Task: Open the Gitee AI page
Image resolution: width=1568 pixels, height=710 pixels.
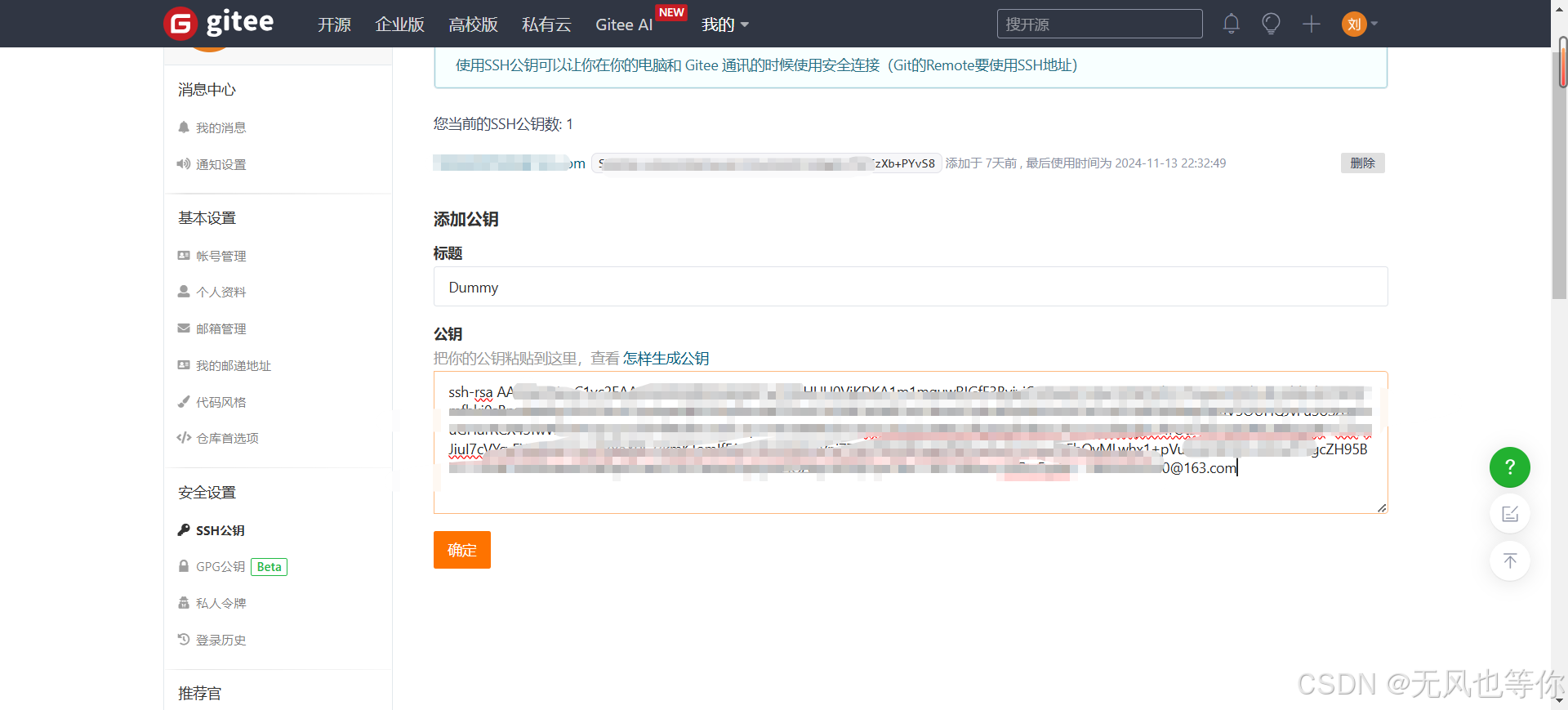Action: click(x=624, y=25)
